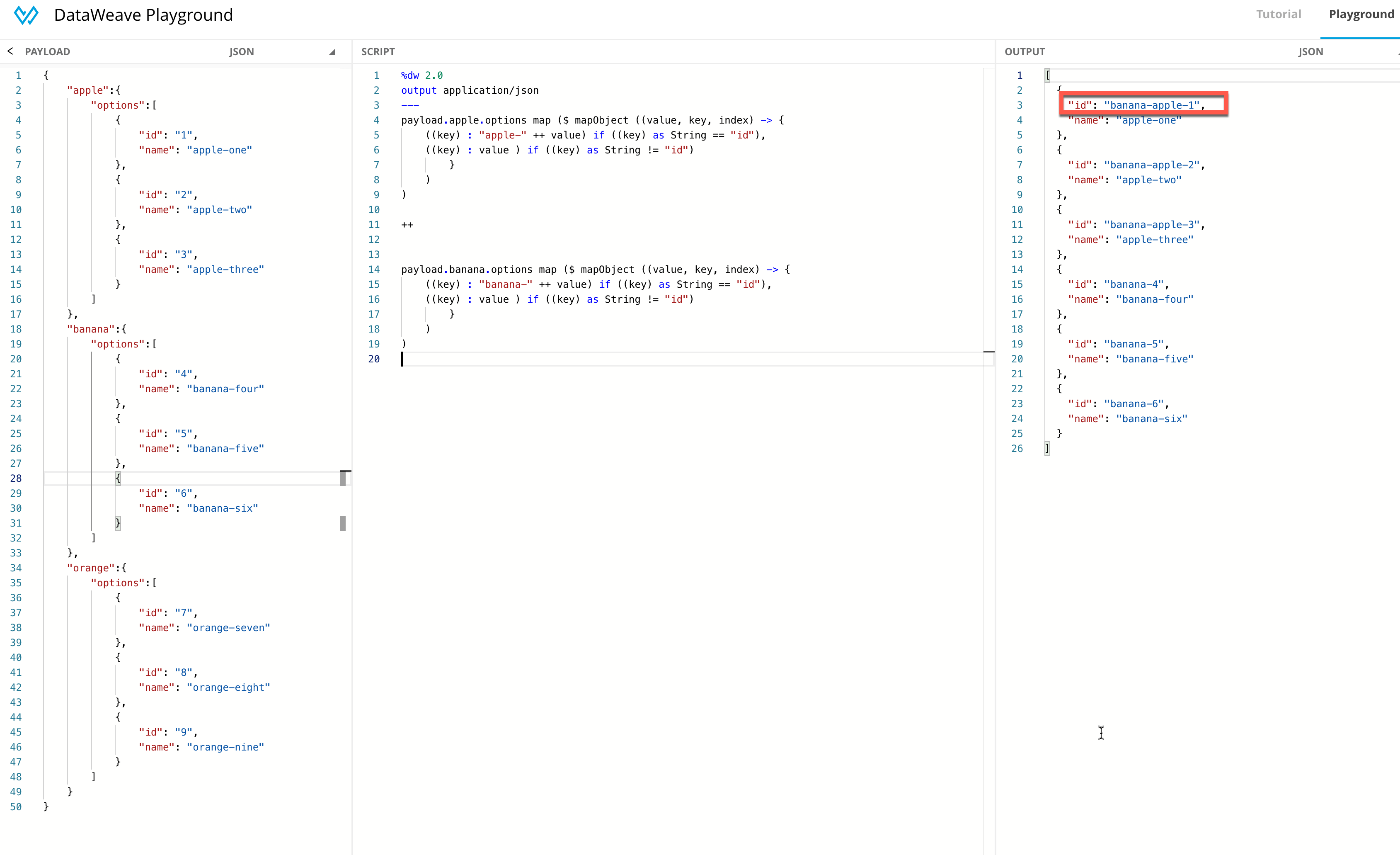Click the PAYLOAD panel header label
The width and height of the screenshot is (1400, 855).
coord(47,52)
